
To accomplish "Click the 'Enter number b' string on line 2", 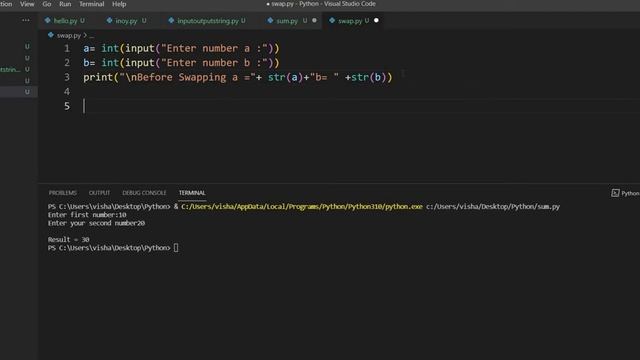I will tap(214, 63).
